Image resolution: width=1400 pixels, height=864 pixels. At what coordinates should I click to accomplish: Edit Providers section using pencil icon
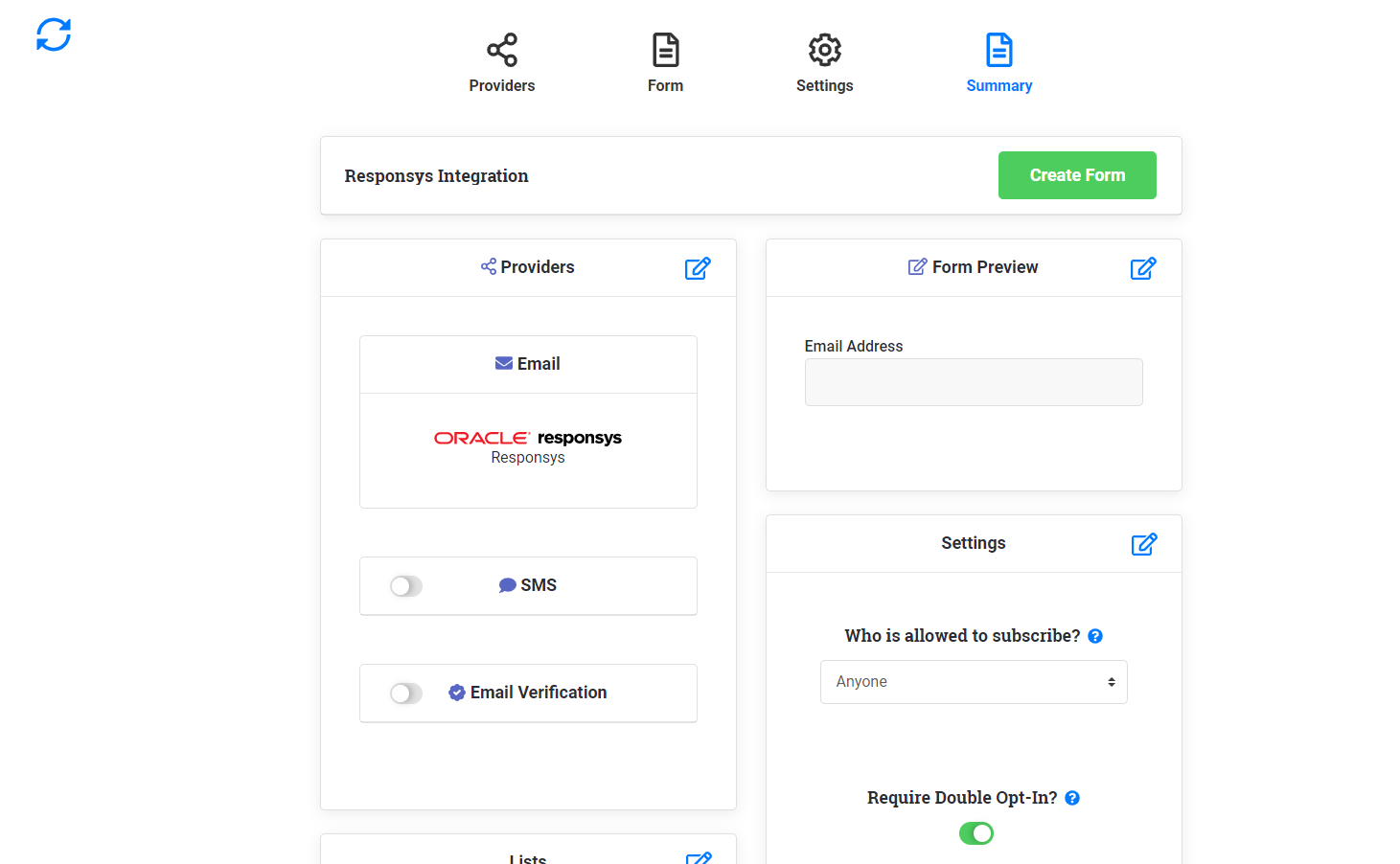(698, 268)
